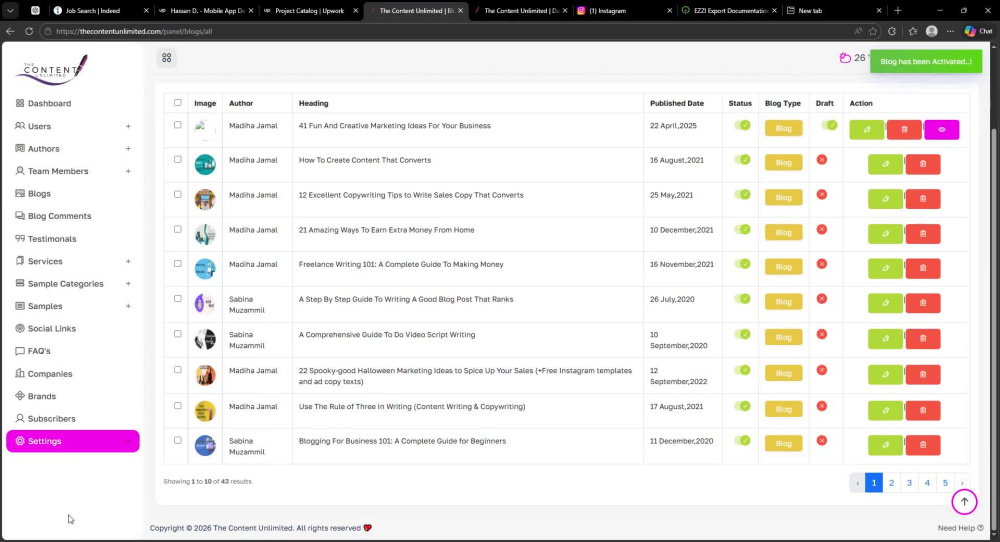Click the 'Need Help' link in footer
1000x542 pixels.
pos(960,528)
